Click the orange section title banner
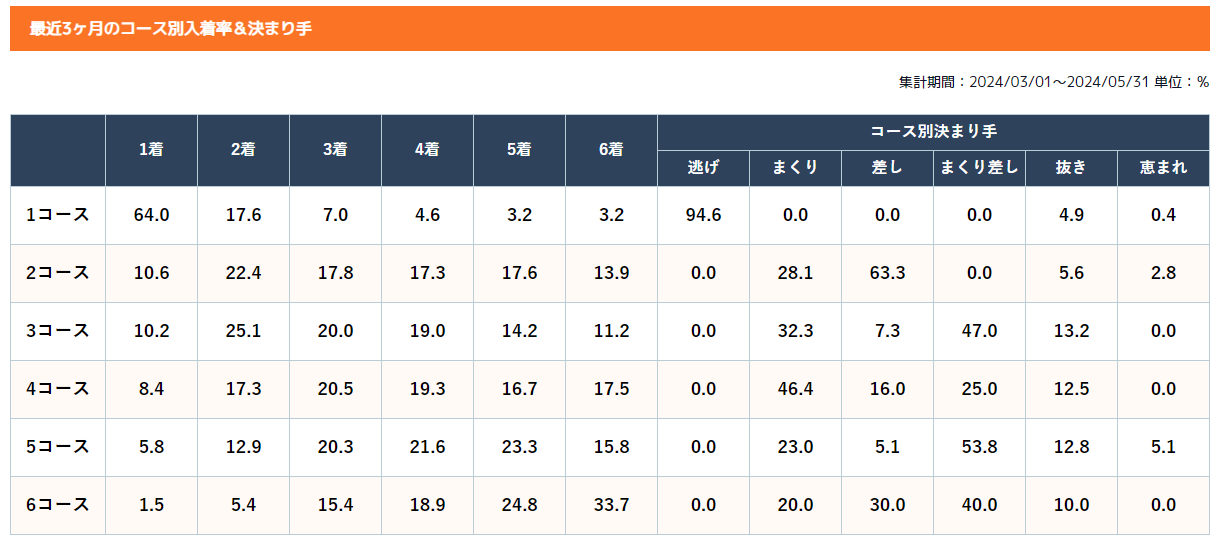The width and height of the screenshot is (1228, 554). (609, 29)
